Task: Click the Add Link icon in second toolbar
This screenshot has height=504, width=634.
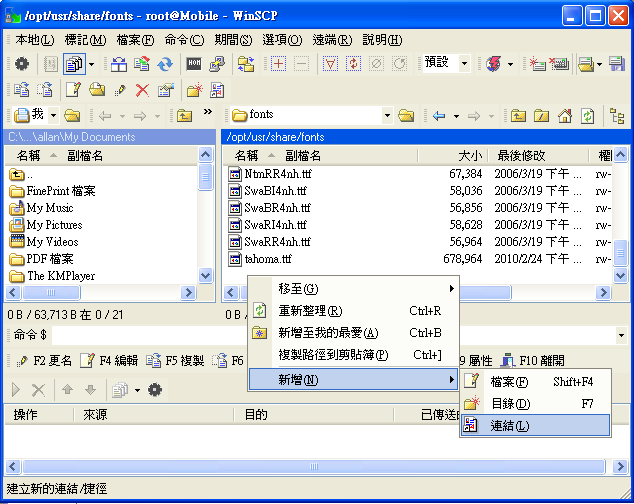Action: pyautogui.click(x=217, y=90)
